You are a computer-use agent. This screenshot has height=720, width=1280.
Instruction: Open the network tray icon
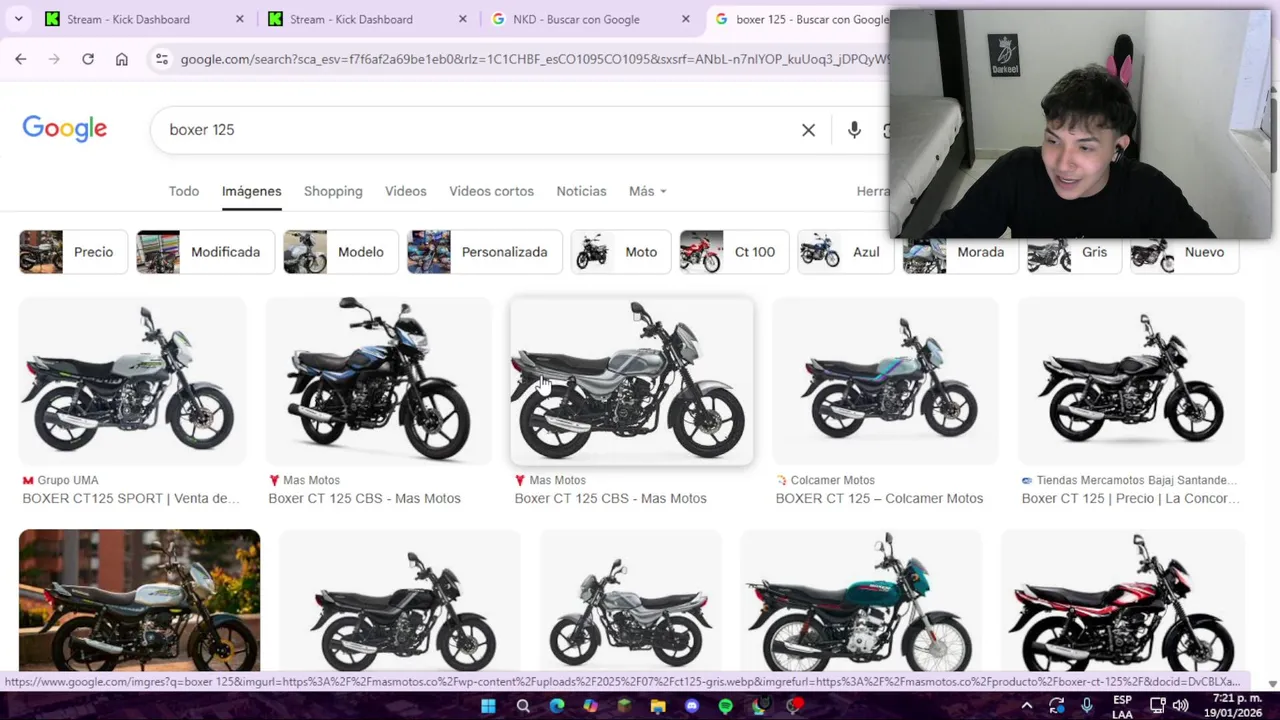pos(1157,706)
